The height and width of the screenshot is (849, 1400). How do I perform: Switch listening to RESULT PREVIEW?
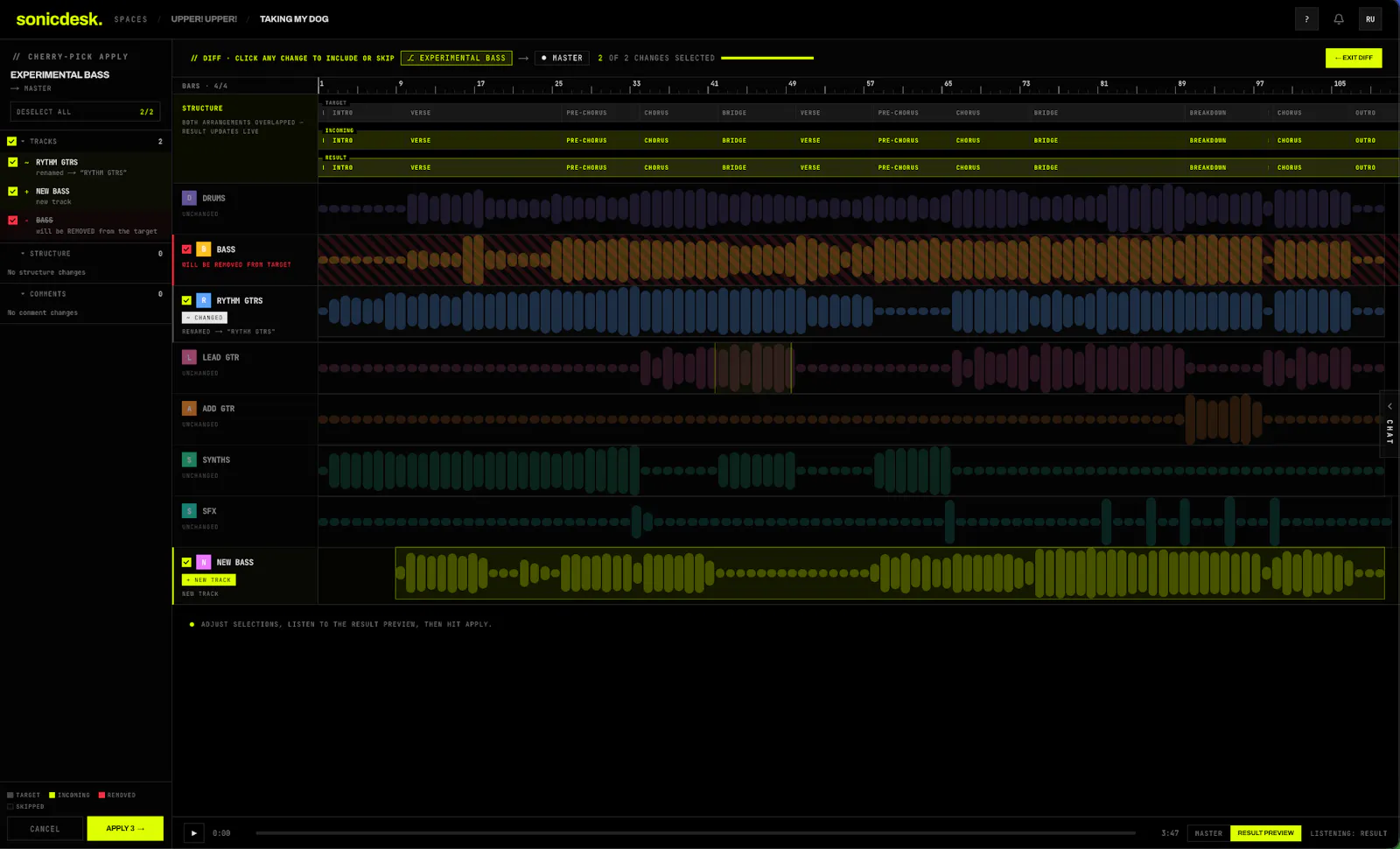pos(1265,833)
